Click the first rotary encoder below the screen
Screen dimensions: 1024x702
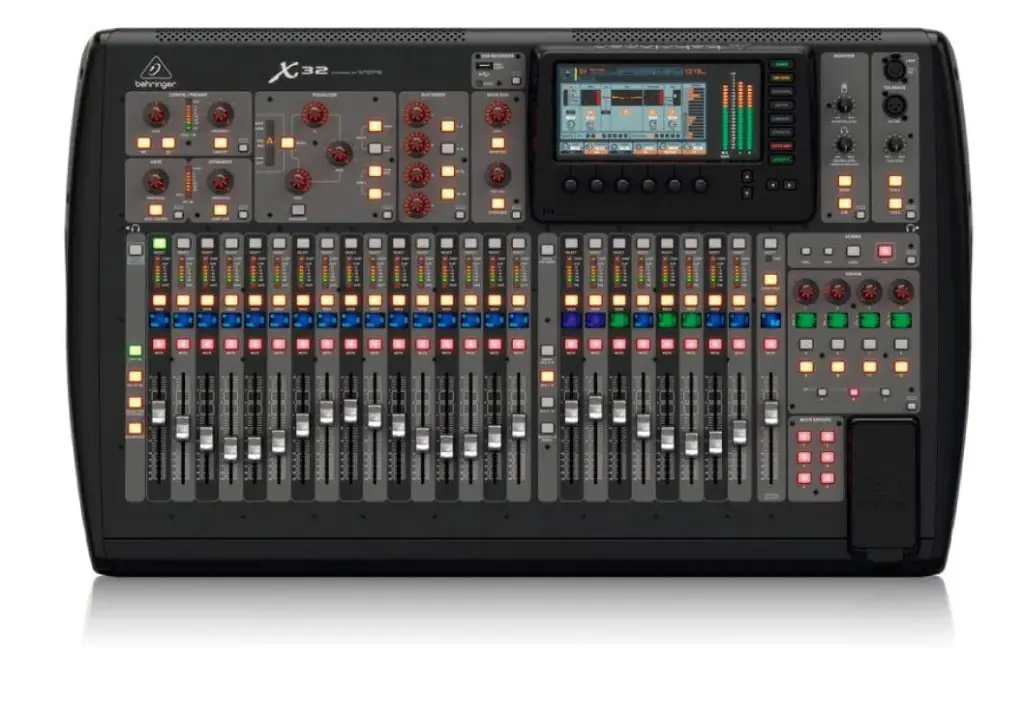coord(570,185)
